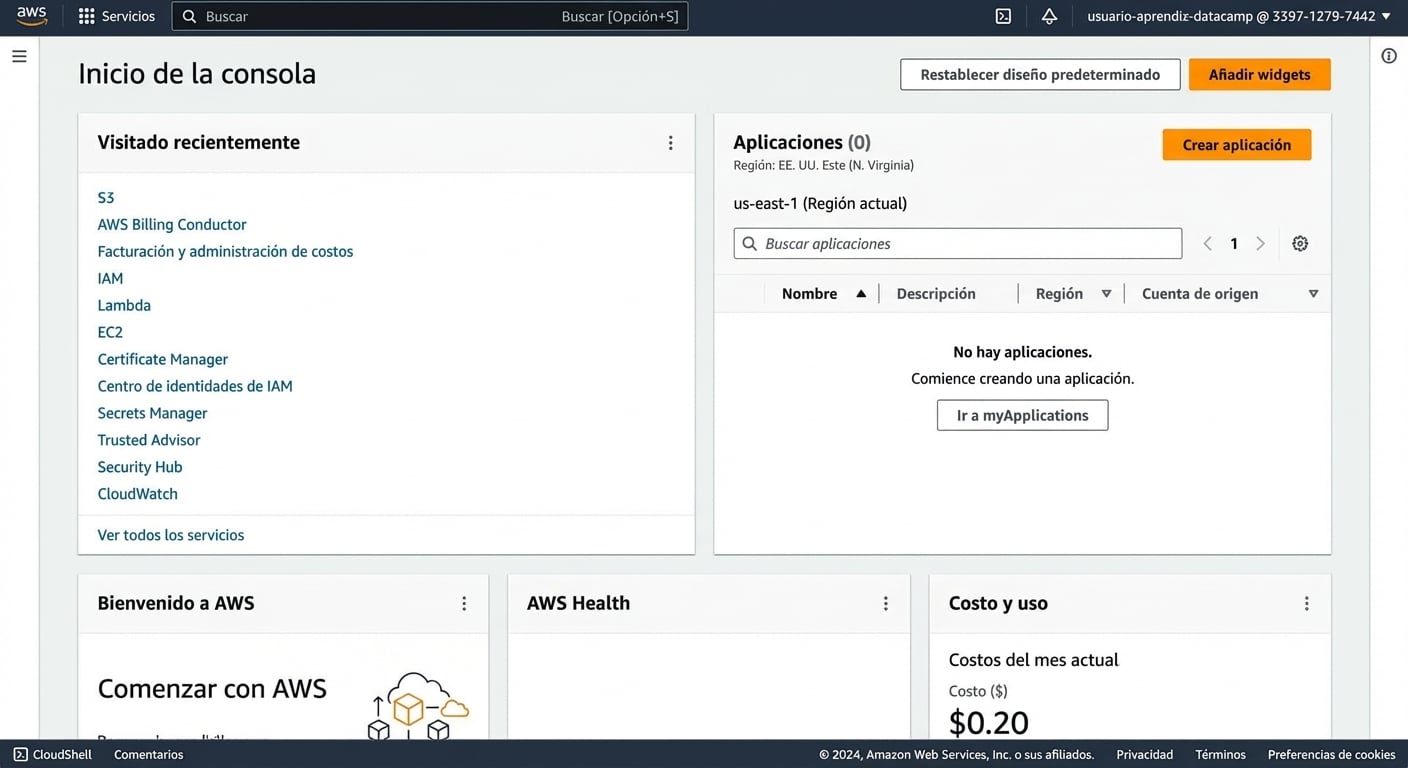This screenshot has width=1408, height=768.
Task: Click the $0.20 current month cost
Action: (989, 722)
